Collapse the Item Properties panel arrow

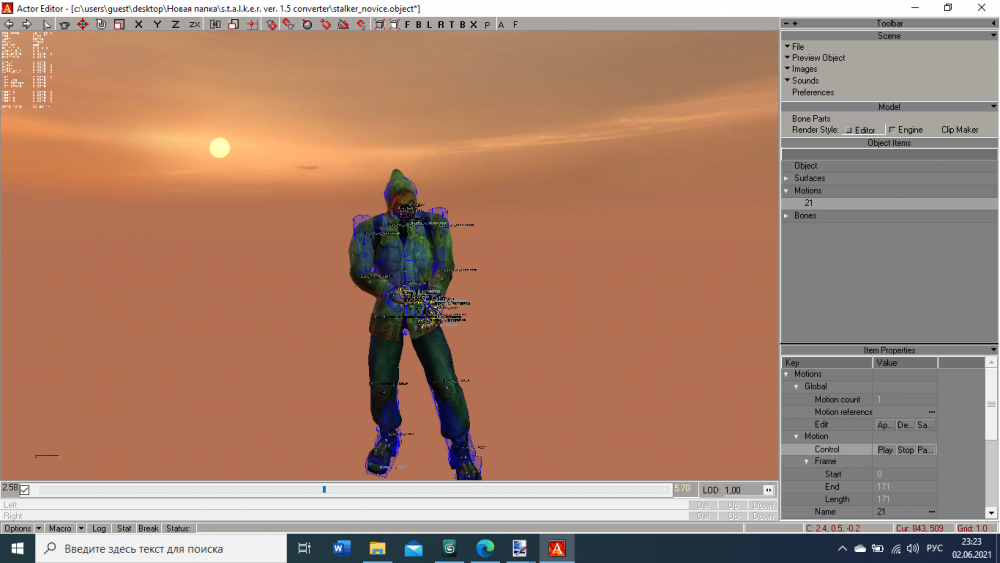coord(993,350)
